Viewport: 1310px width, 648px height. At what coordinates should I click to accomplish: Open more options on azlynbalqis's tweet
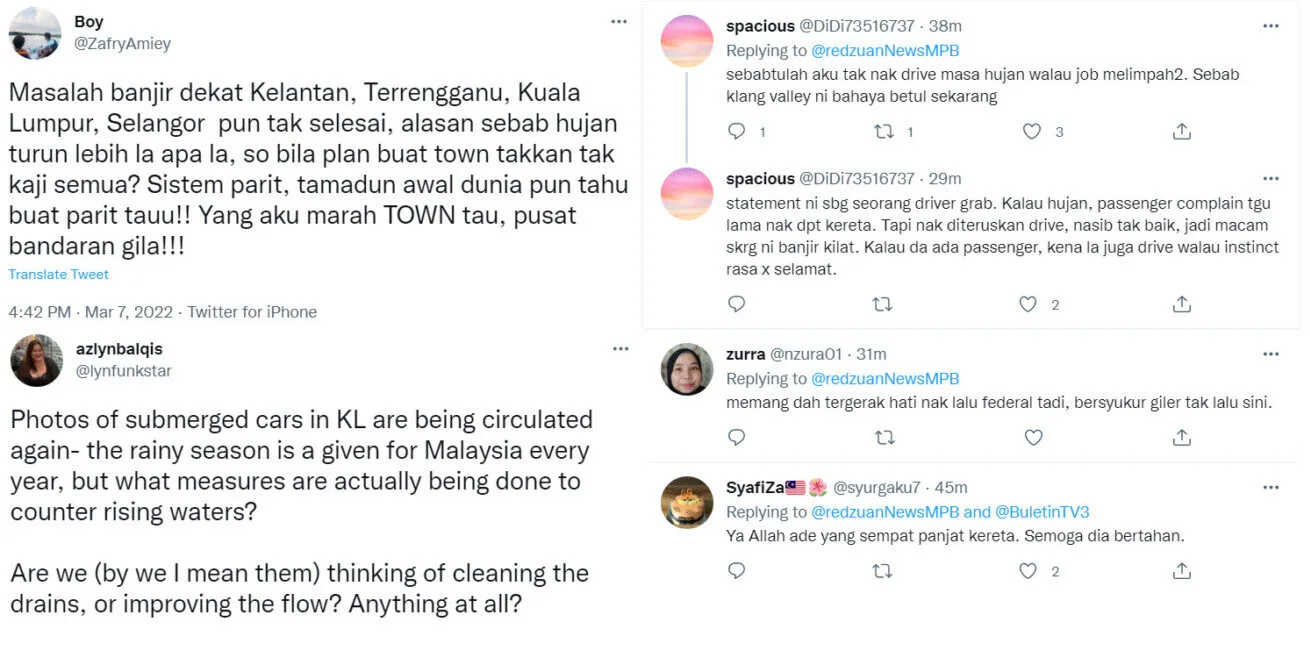(621, 348)
